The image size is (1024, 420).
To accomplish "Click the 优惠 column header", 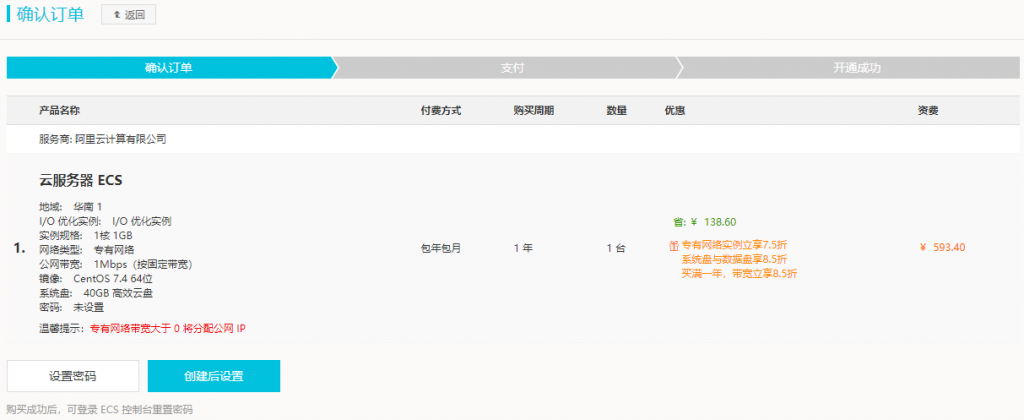I will 675,110.
